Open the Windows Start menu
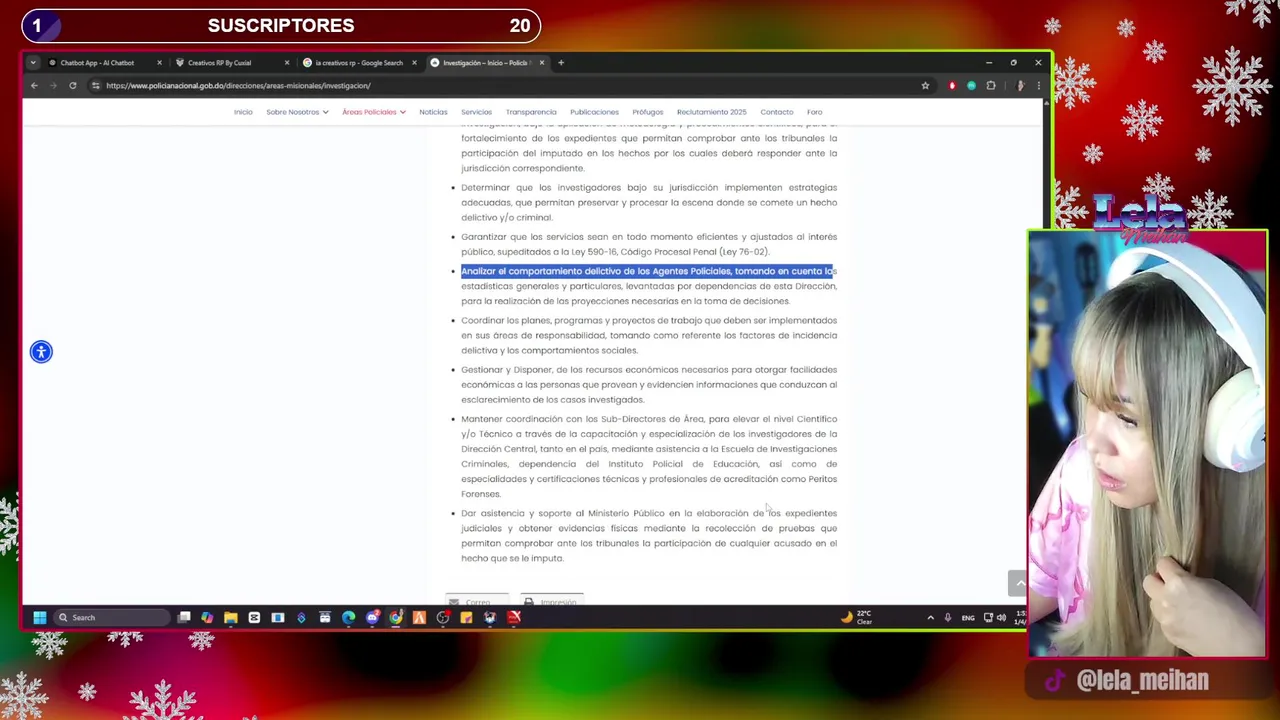Viewport: 1280px width, 720px height. click(40, 617)
